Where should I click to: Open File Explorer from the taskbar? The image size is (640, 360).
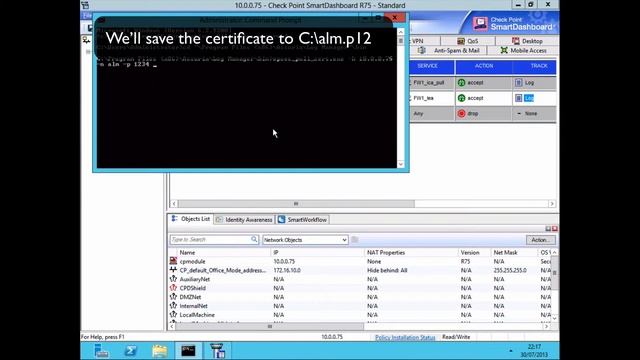pos(160,351)
